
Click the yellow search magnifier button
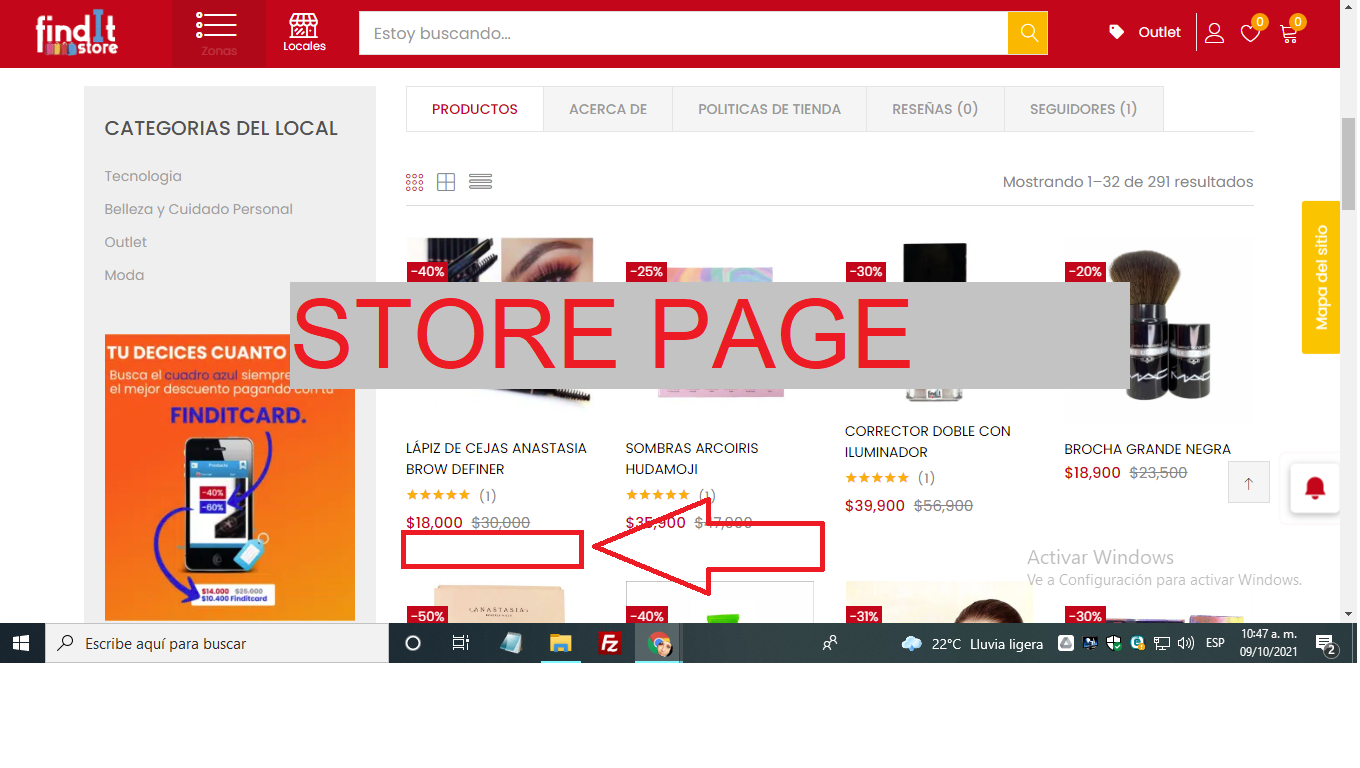1028,33
